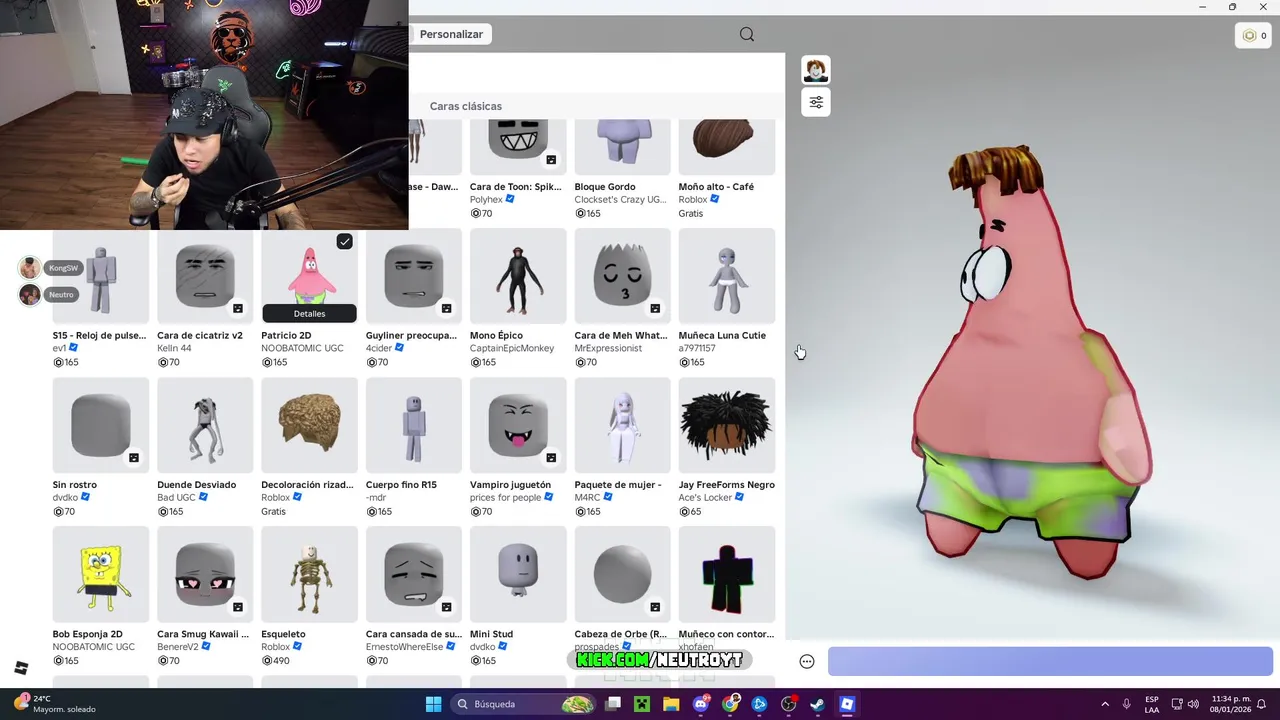Select the Cara de cicatriz v2 item
The image size is (1280, 720).
click(x=205, y=276)
